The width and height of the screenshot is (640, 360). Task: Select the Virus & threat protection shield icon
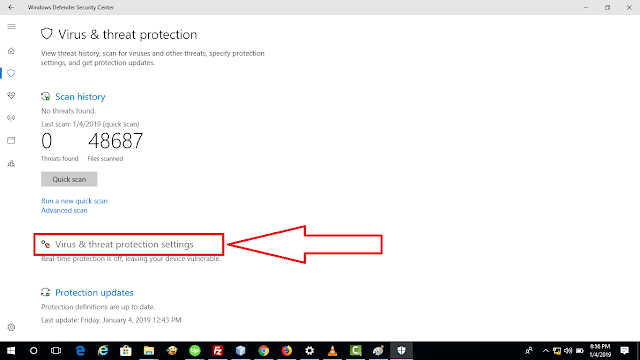11,73
